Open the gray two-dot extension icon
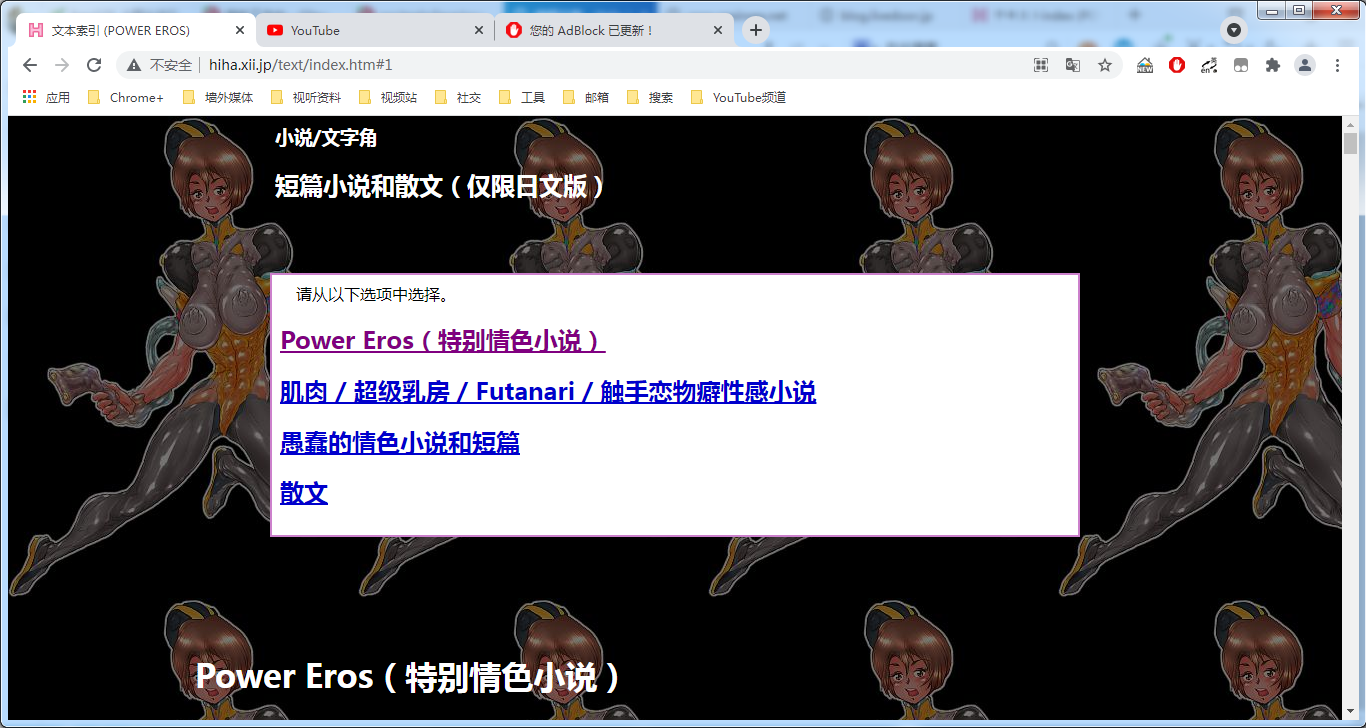 coord(1241,65)
